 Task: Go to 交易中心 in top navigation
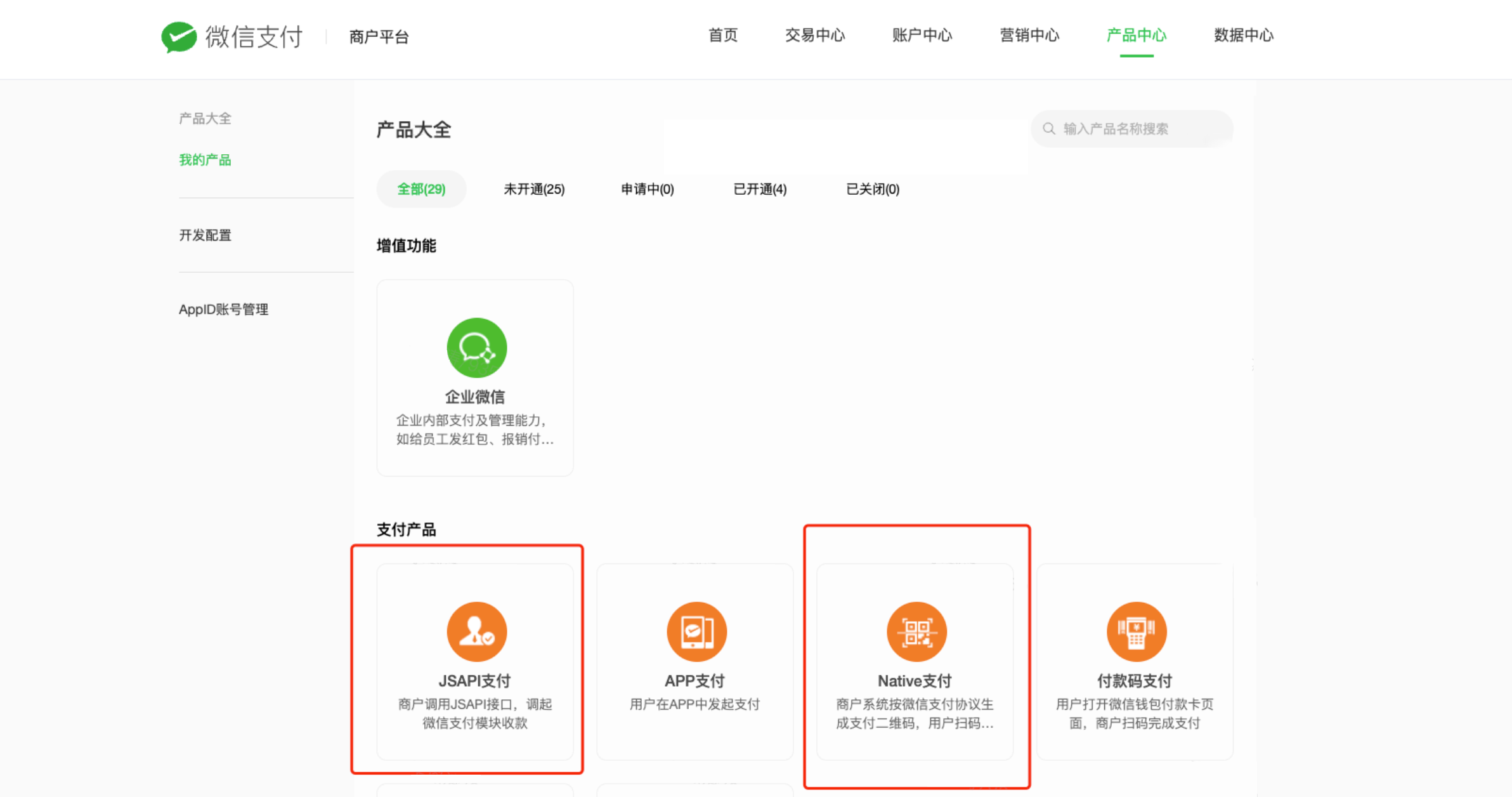point(815,36)
